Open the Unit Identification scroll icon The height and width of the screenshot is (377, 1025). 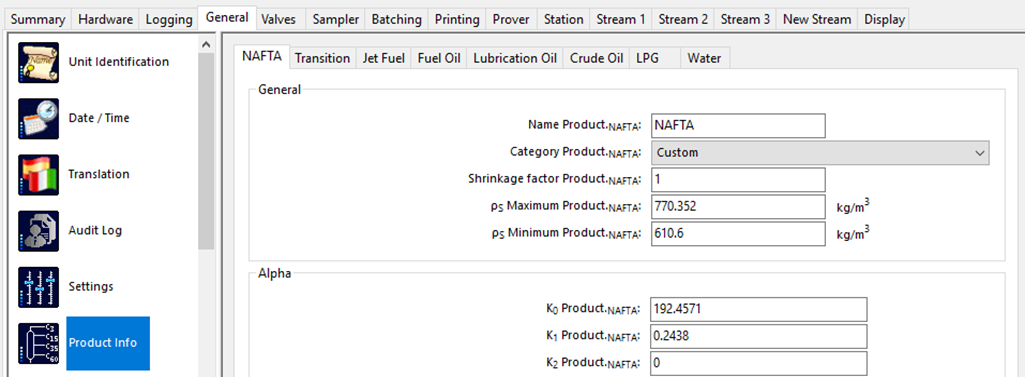coord(39,62)
